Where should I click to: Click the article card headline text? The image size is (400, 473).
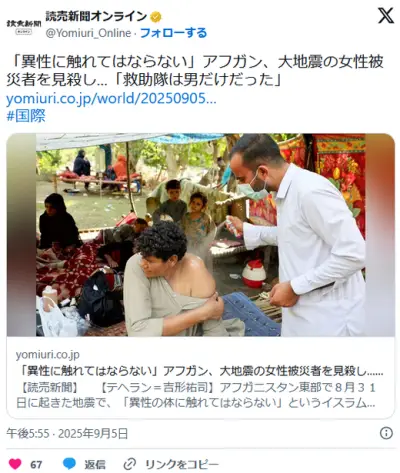coord(199,371)
